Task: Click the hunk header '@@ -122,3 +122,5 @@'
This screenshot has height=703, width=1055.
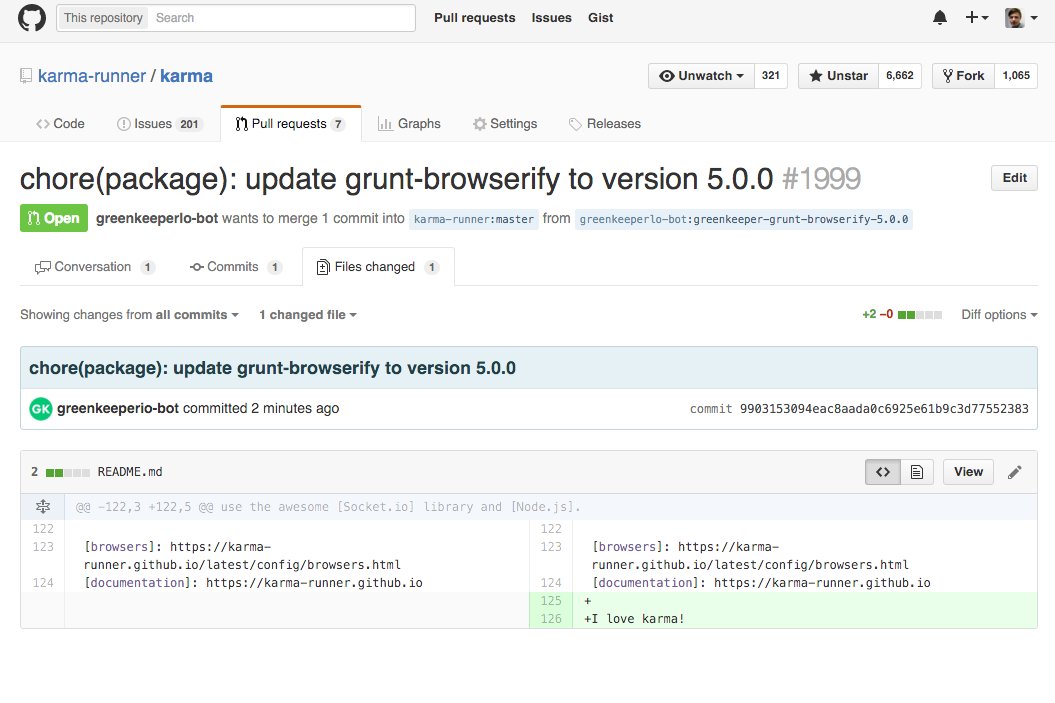Action: click(x=144, y=507)
